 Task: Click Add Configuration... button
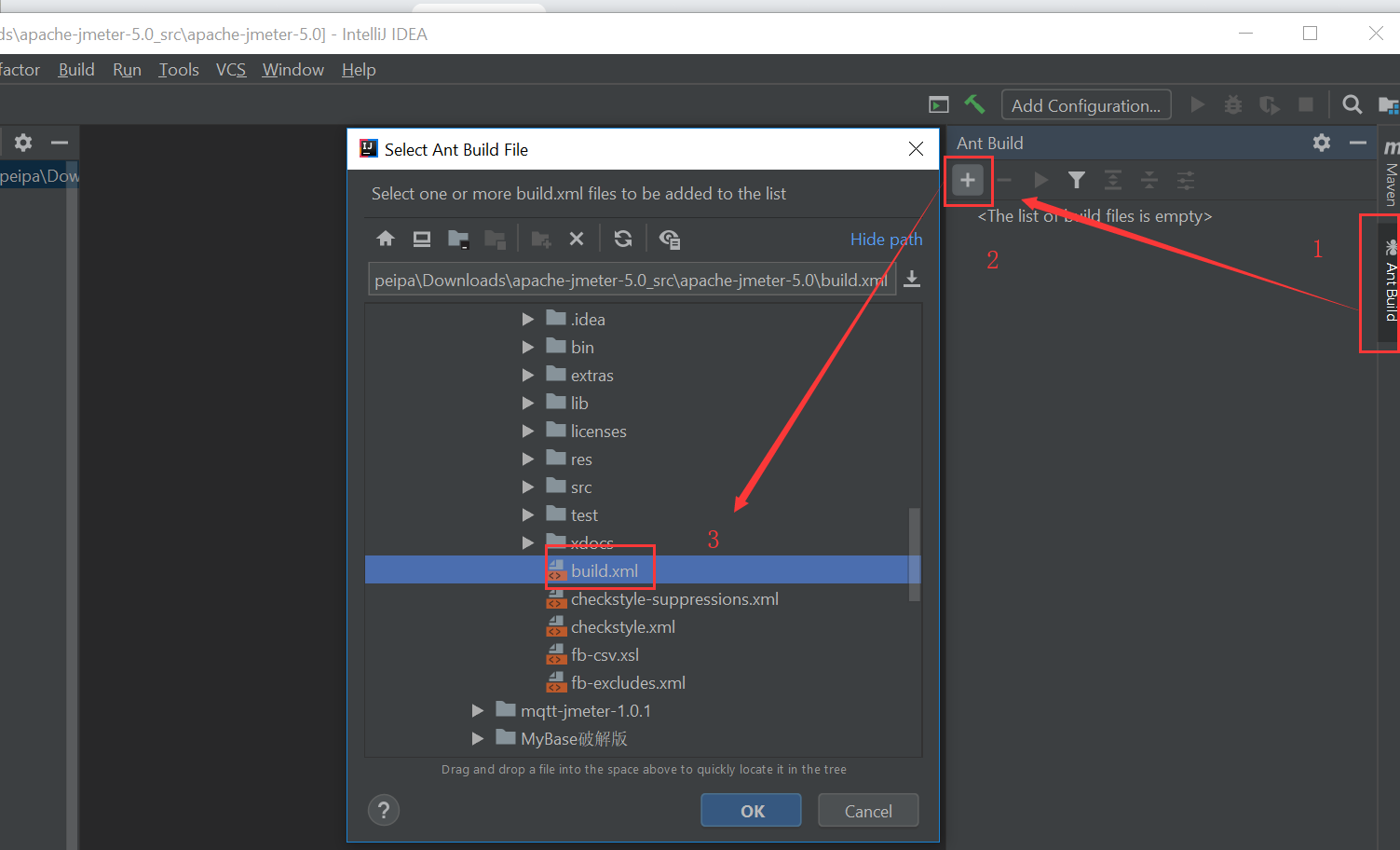click(1086, 105)
